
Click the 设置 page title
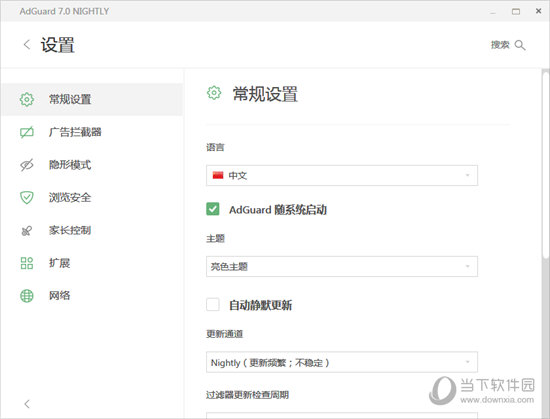click(x=58, y=45)
